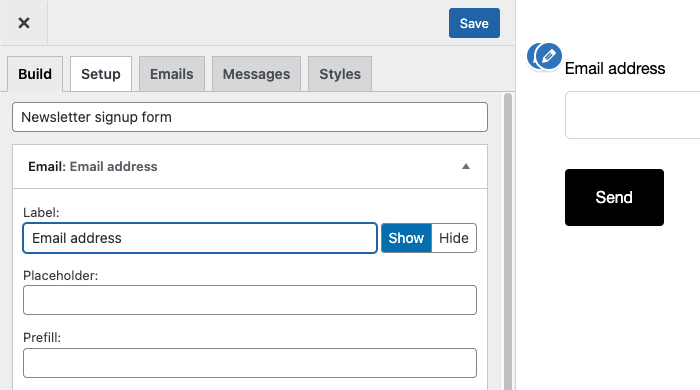700x390 pixels.
Task: Go to the Messages tab
Action: tap(256, 74)
